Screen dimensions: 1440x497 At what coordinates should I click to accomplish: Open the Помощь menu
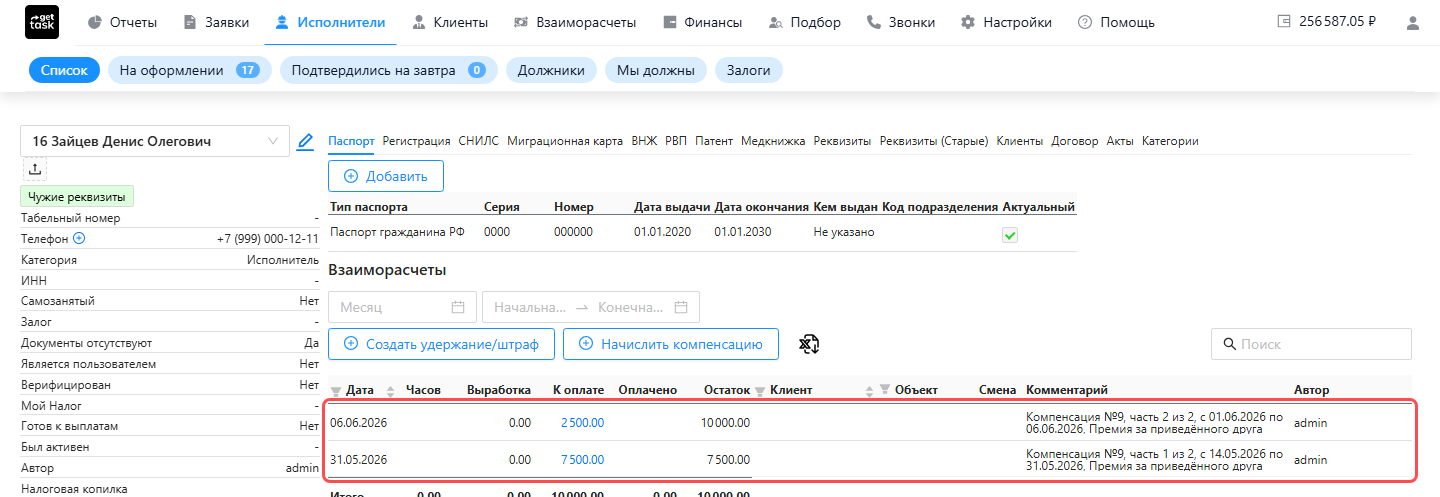[1116, 22]
